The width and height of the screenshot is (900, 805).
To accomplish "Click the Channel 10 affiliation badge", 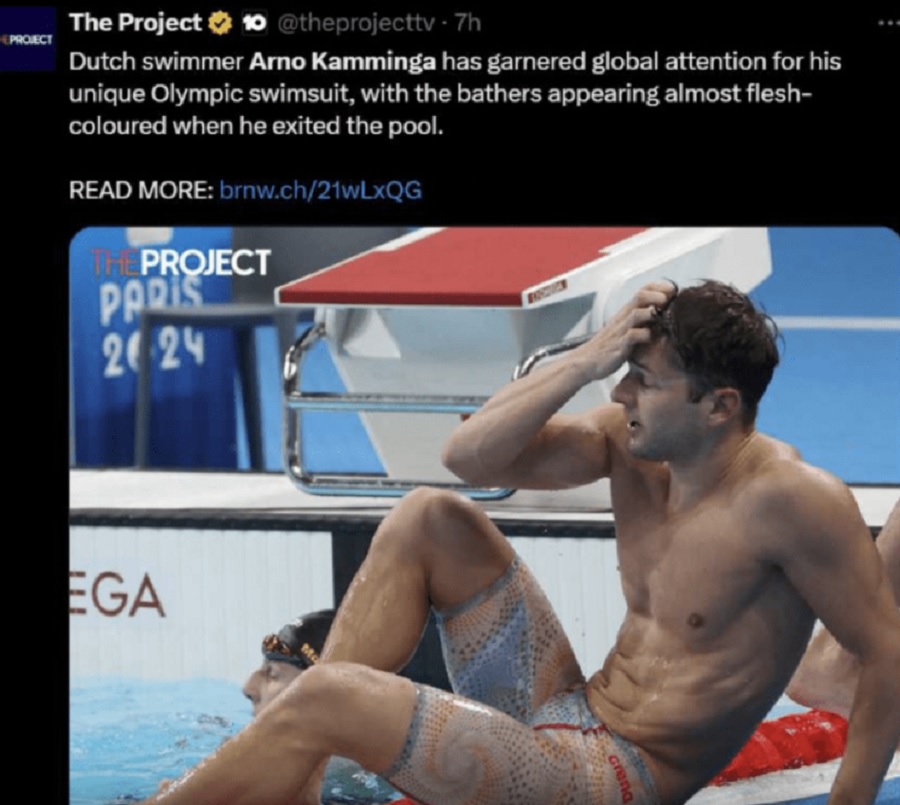I will point(254,23).
